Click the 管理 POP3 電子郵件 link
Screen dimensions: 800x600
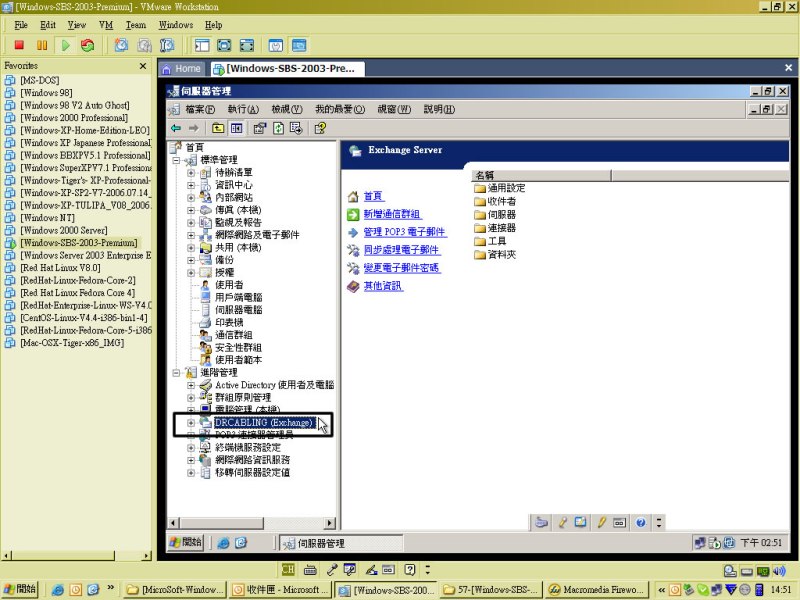(x=405, y=232)
